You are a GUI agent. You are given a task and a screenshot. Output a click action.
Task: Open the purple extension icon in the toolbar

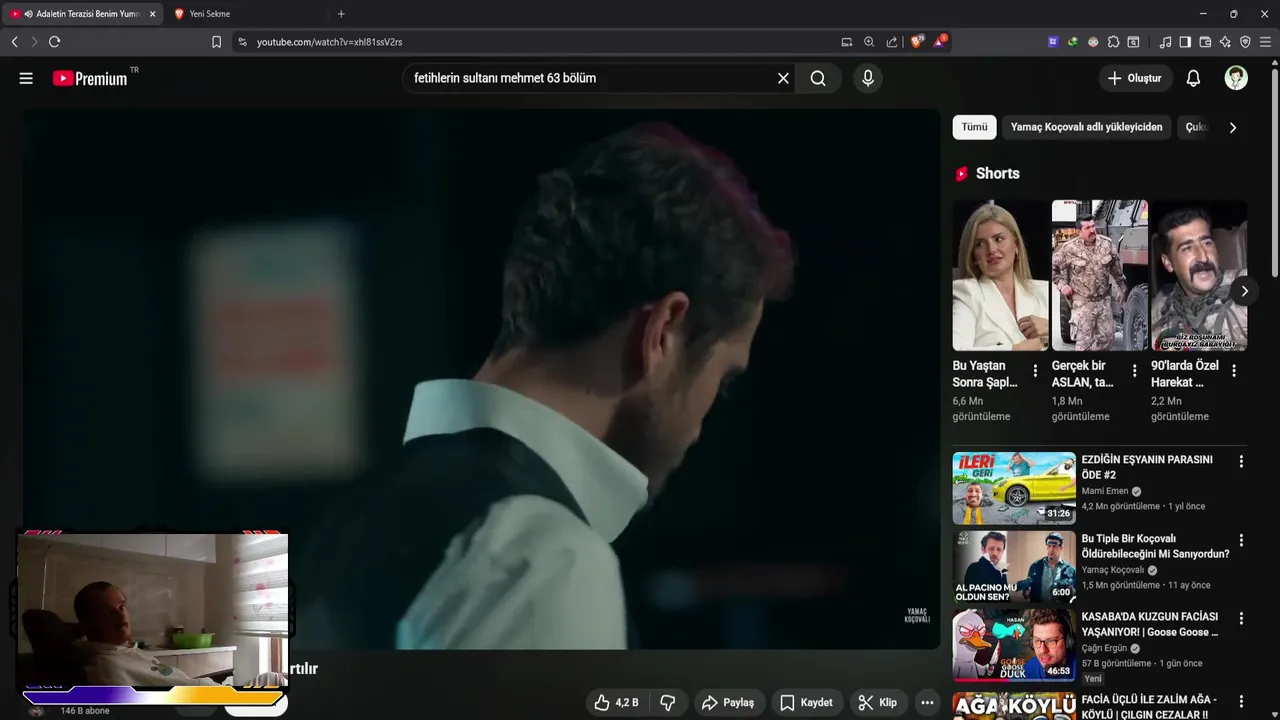click(1053, 42)
